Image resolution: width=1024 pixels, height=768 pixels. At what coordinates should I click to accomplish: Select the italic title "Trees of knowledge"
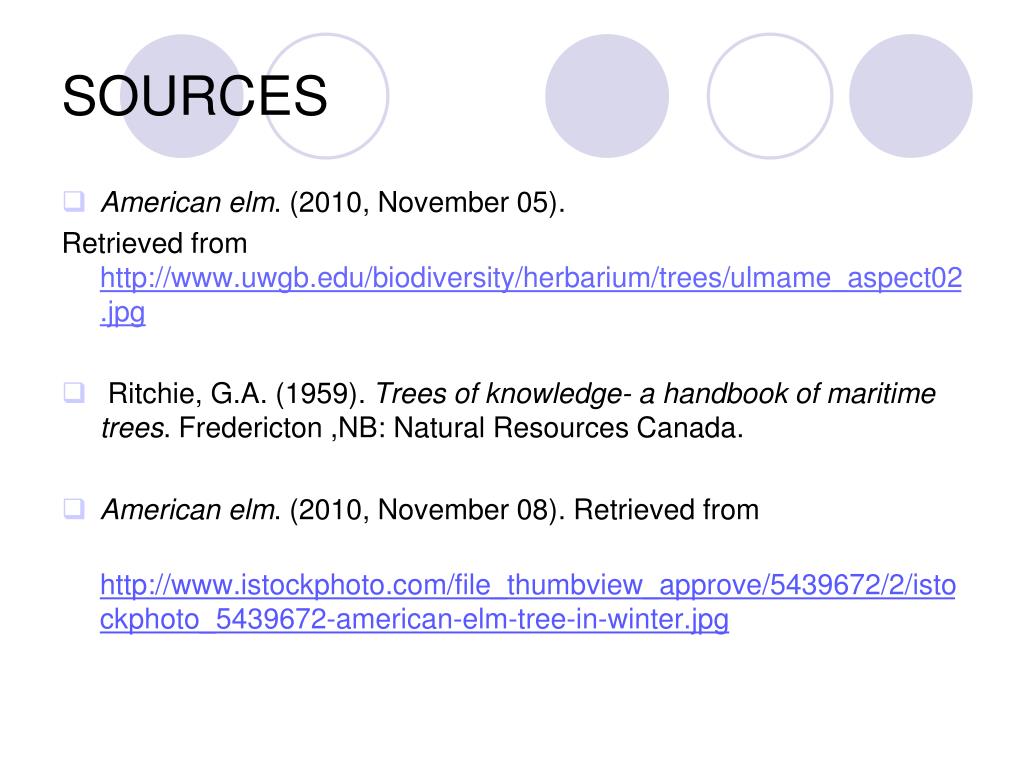click(500, 394)
